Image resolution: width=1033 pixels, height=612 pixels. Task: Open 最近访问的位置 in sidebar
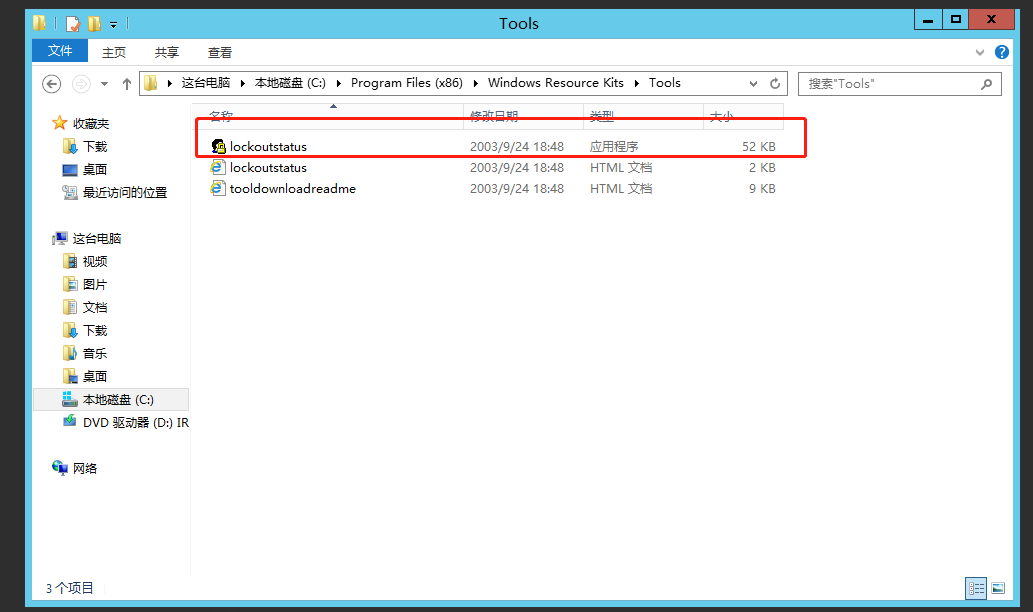[125, 192]
